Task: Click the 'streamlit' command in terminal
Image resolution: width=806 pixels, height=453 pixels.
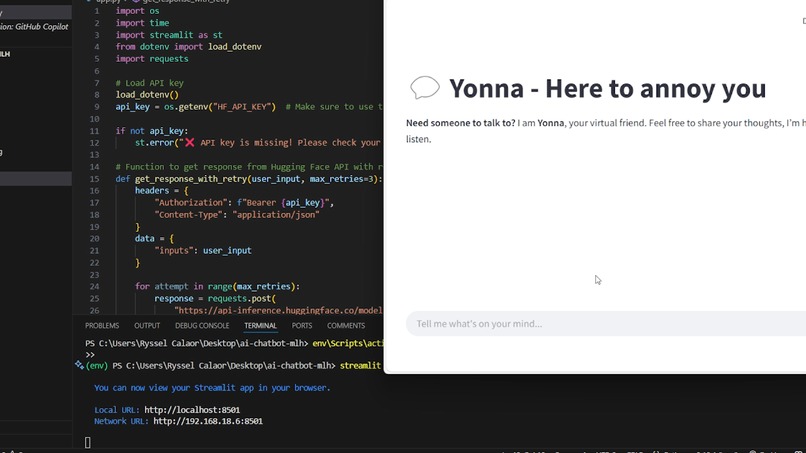Action: (x=360, y=366)
